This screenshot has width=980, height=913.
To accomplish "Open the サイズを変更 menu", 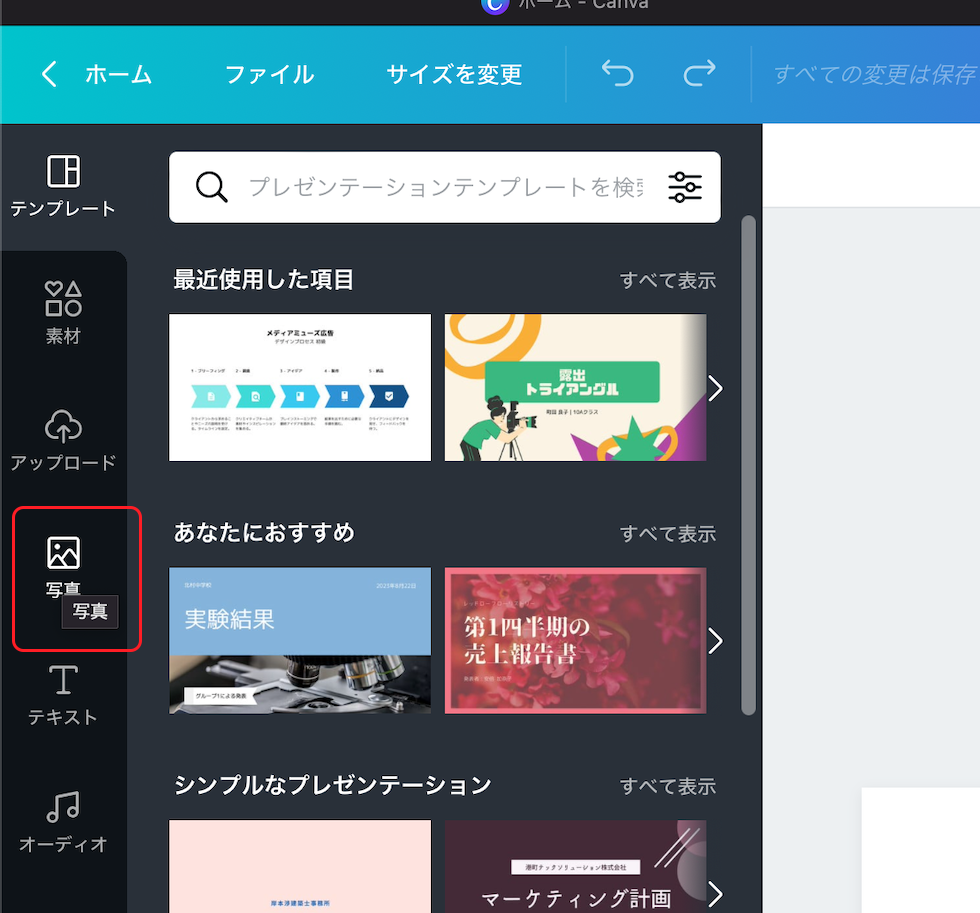I will click(454, 74).
